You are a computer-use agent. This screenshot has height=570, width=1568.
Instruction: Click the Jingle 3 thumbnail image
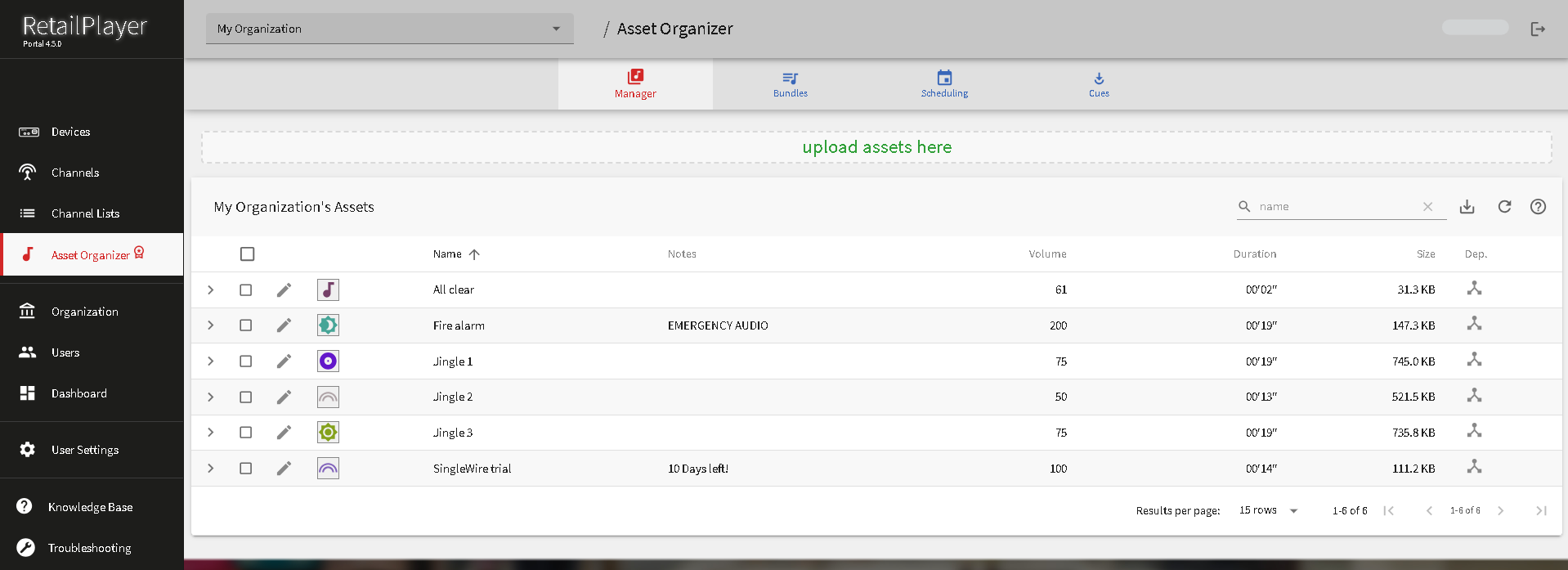[x=328, y=433]
